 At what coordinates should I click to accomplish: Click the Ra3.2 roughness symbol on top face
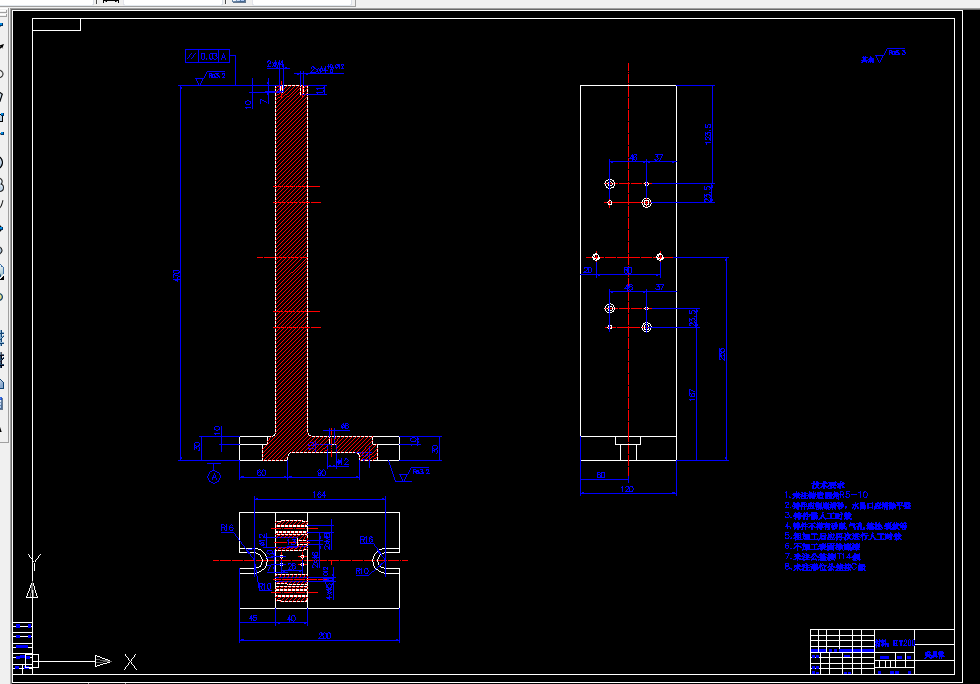pos(211,78)
